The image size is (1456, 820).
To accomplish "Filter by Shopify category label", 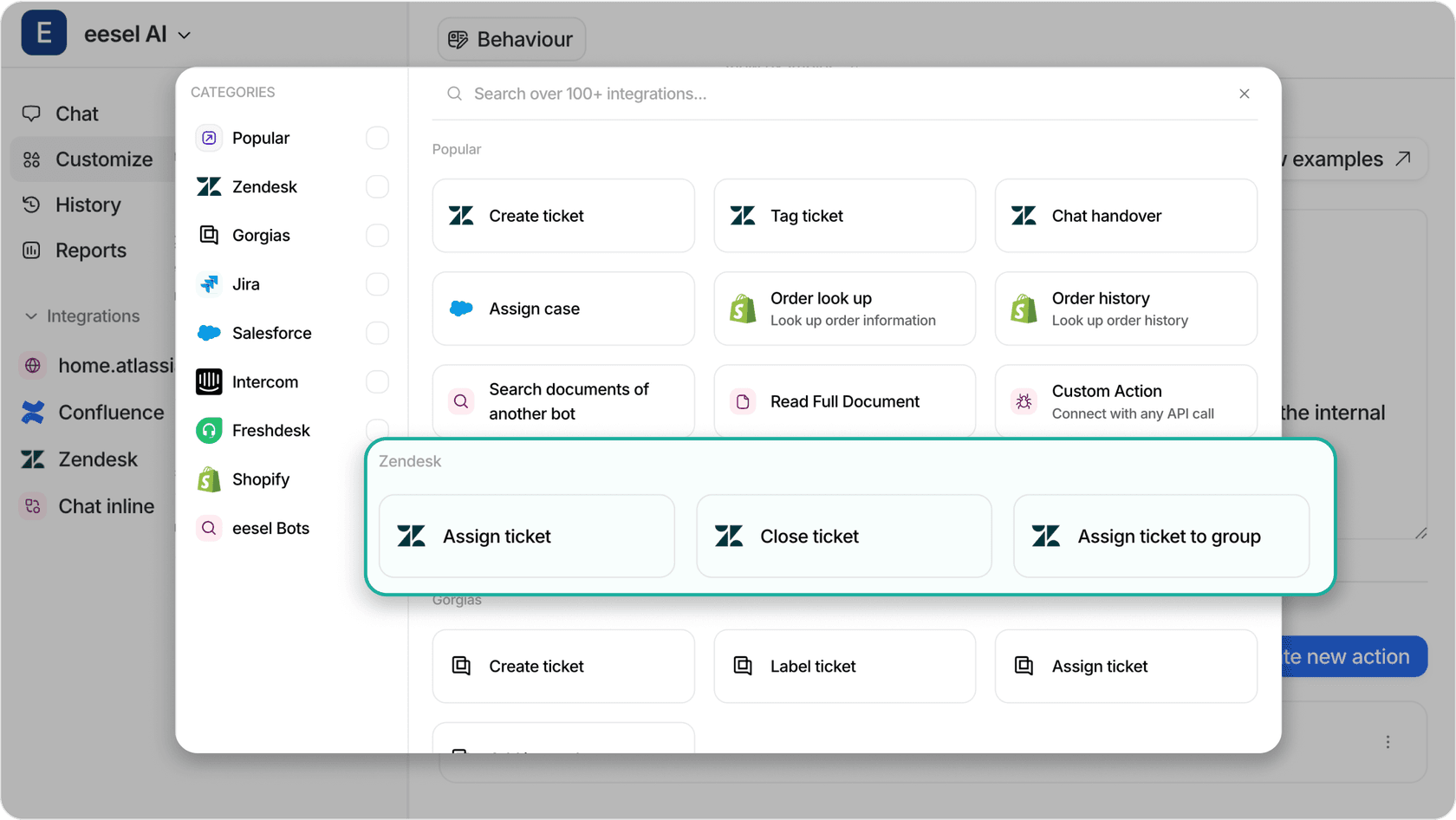I will (x=261, y=479).
